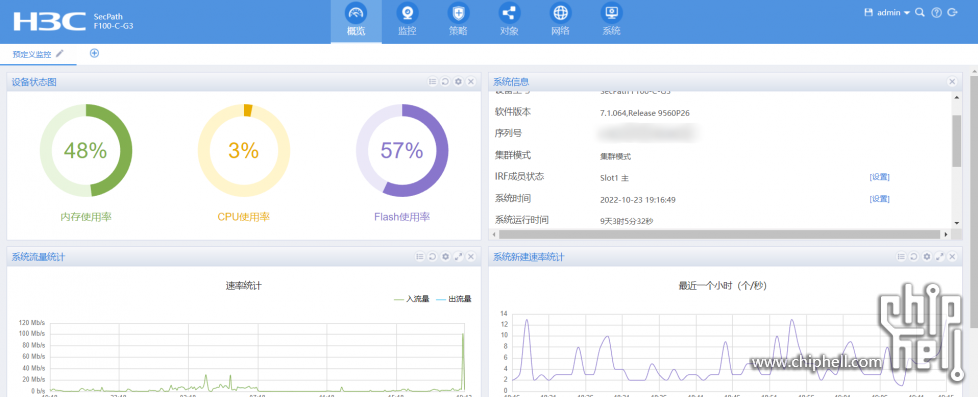This screenshot has height=397, width=978.
Task: Open list menu in 系统流量统计 panel
Action: pyautogui.click(x=419, y=257)
